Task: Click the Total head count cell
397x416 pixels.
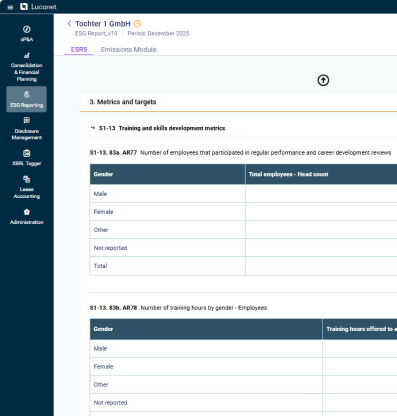Action: pos(321,266)
